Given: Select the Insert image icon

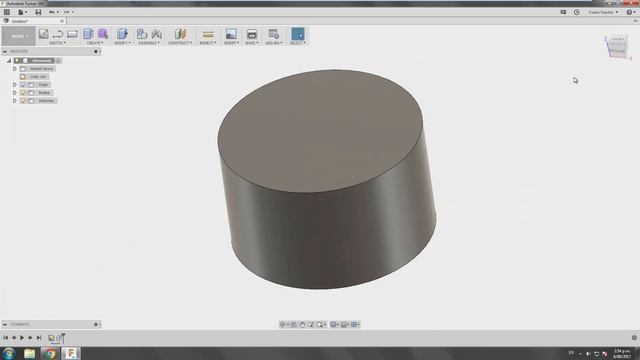Looking at the screenshot, I should point(231,34).
